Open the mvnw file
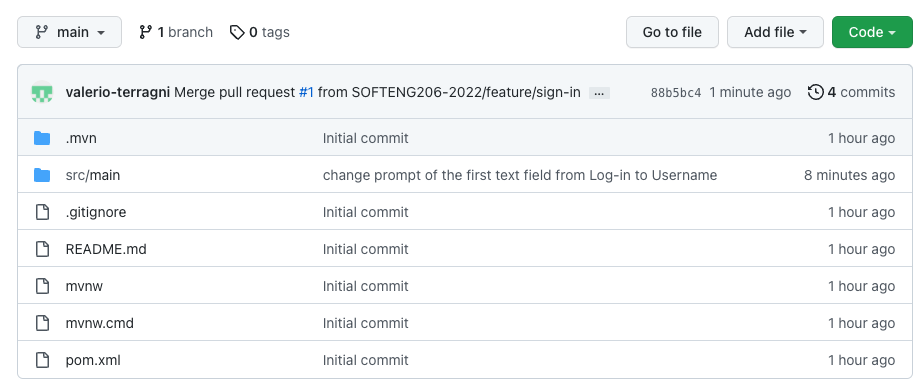Screen dimensions: 919x389 pyautogui.click(x=84, y=286)
